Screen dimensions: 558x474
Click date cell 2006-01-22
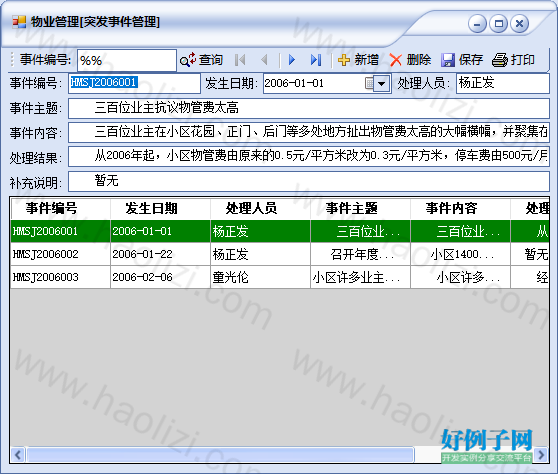point(160,254)
